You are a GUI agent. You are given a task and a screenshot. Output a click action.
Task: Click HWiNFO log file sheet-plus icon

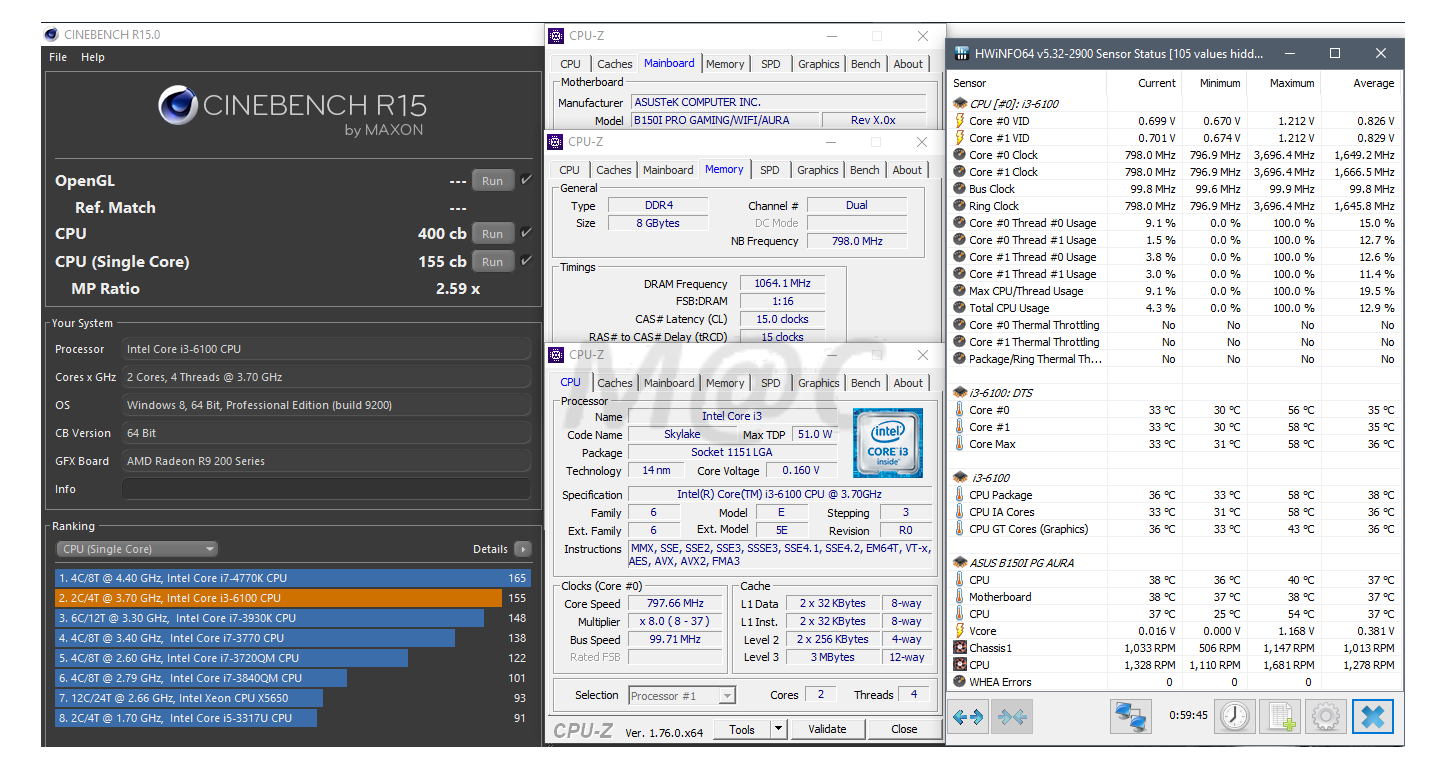(1282, 716)
